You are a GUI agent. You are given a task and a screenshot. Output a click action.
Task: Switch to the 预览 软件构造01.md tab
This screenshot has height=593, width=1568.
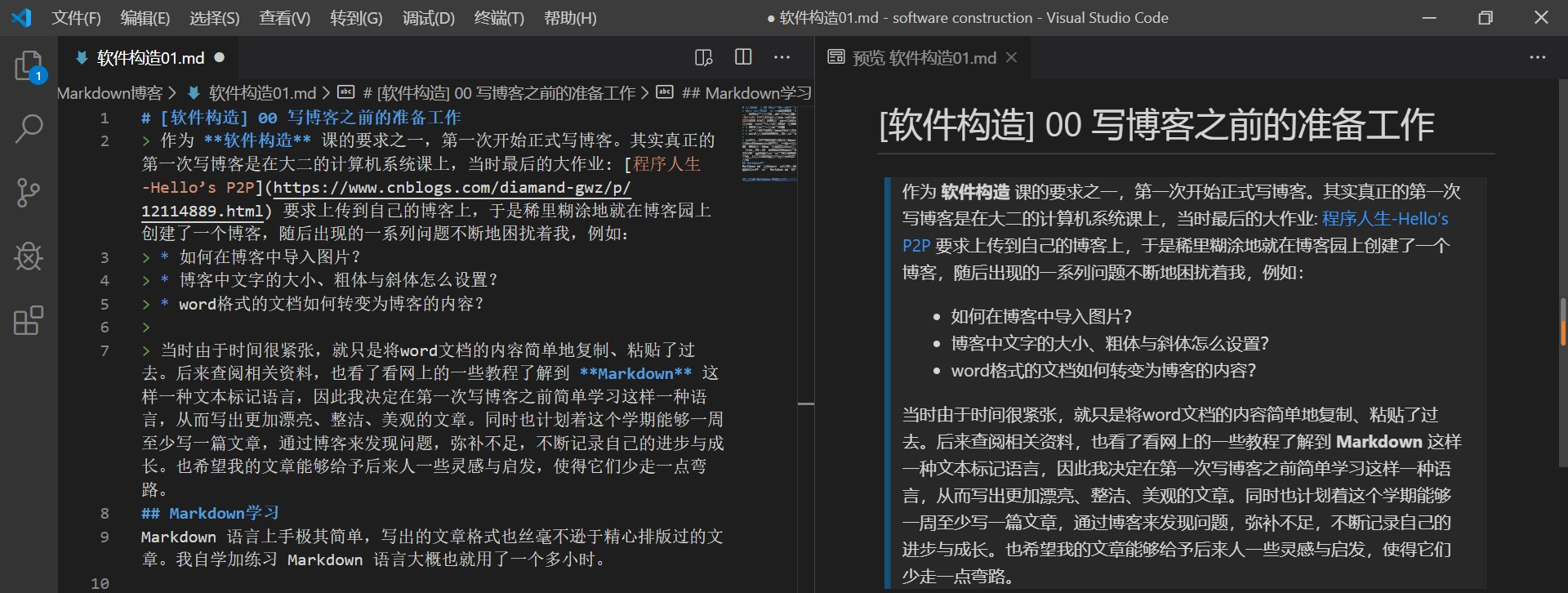924,57
